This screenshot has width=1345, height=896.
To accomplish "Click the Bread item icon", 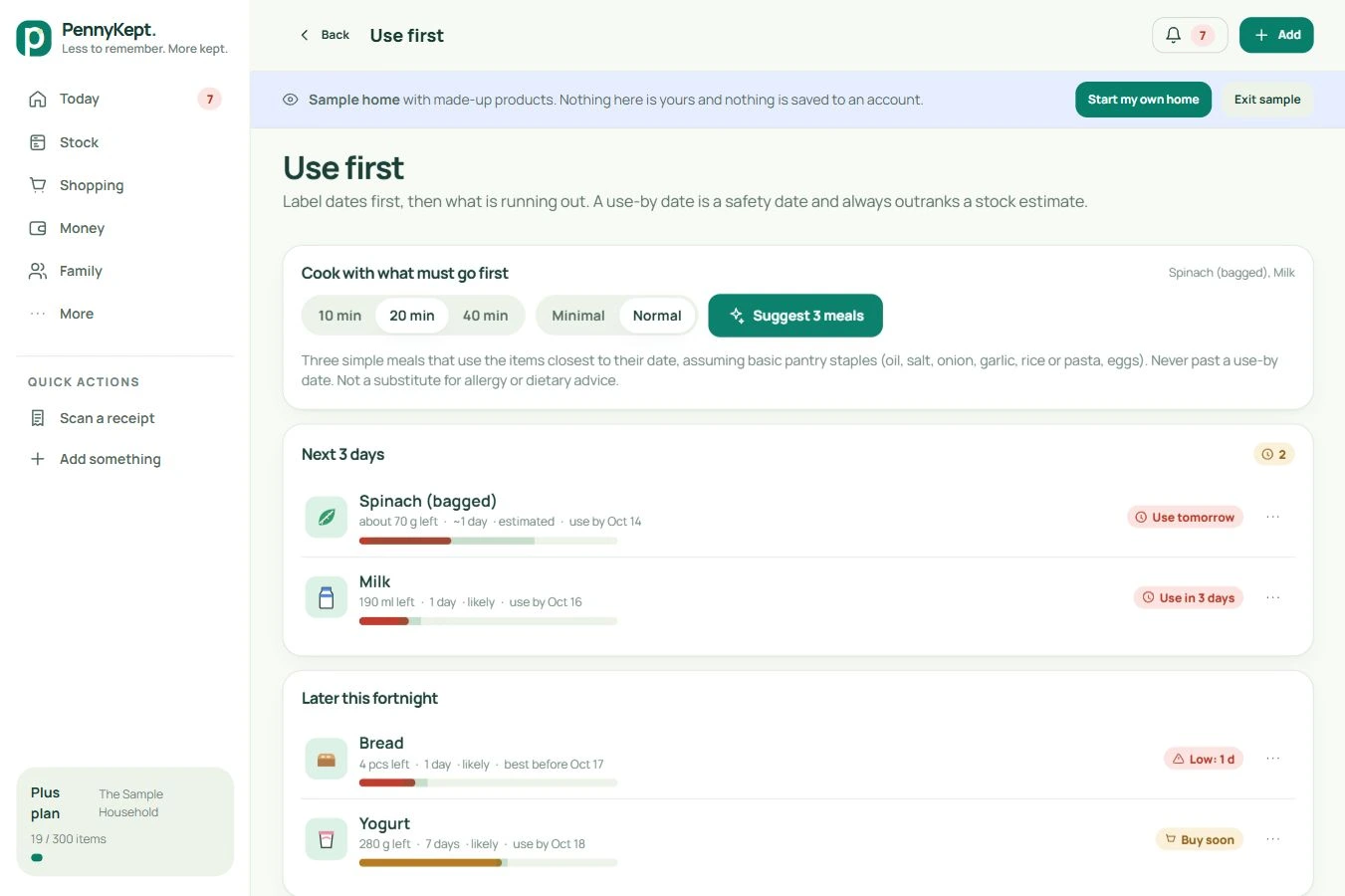I will pyautogui.click(x=326, y=759).
